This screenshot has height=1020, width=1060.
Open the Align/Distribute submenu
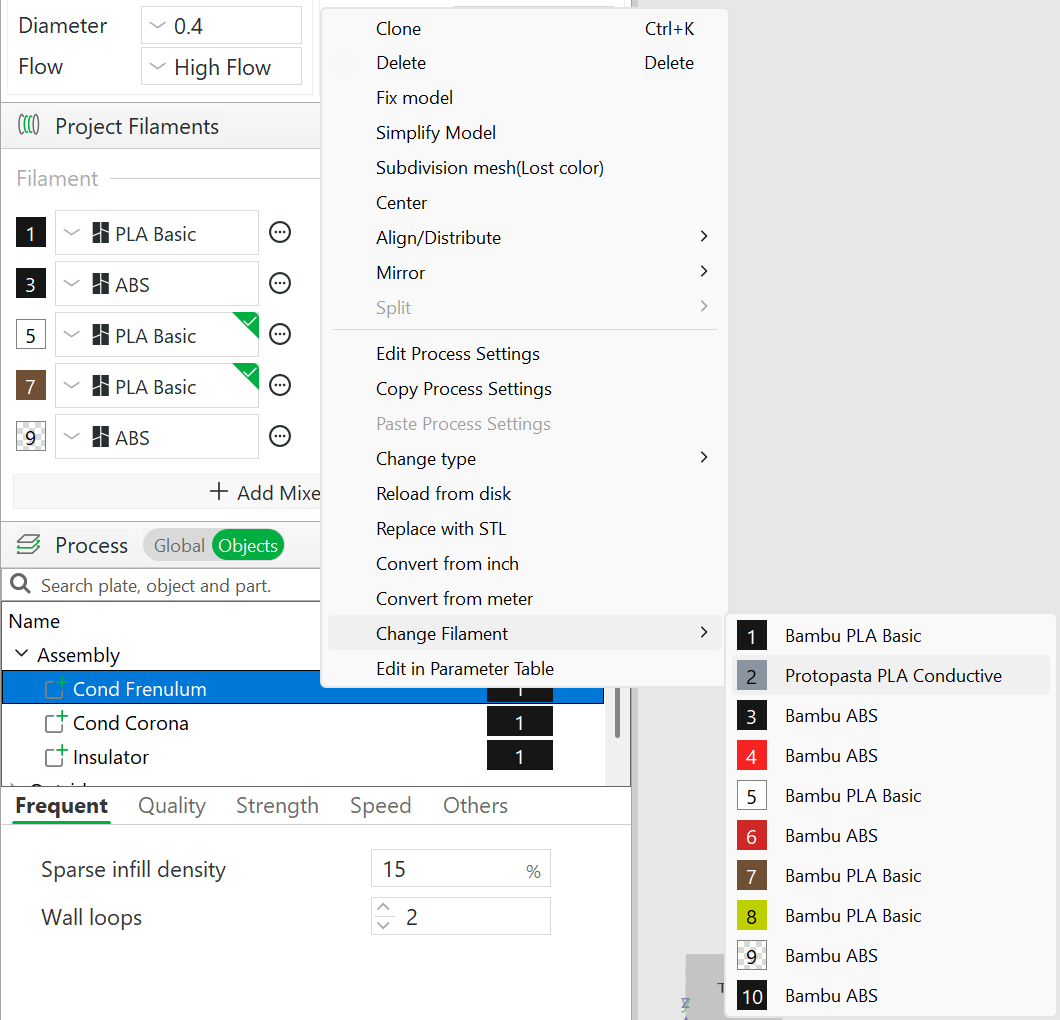pos(527,237)
